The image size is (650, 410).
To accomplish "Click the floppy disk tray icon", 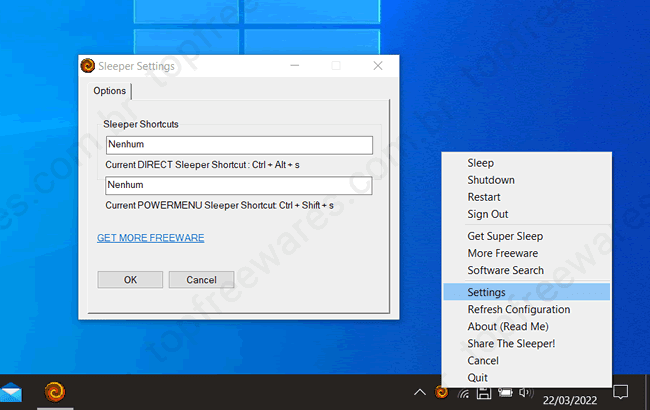I will (484, 393).
